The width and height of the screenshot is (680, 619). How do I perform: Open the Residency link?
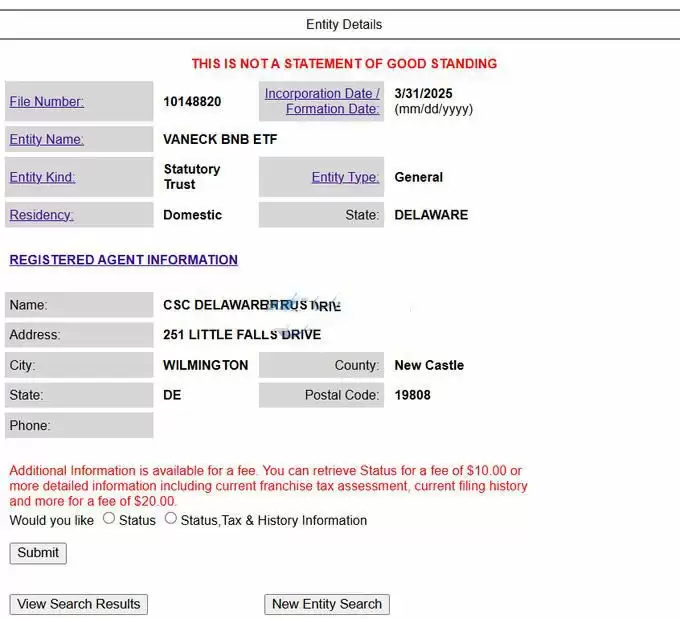pyautogui.click(x=41, y=215)
